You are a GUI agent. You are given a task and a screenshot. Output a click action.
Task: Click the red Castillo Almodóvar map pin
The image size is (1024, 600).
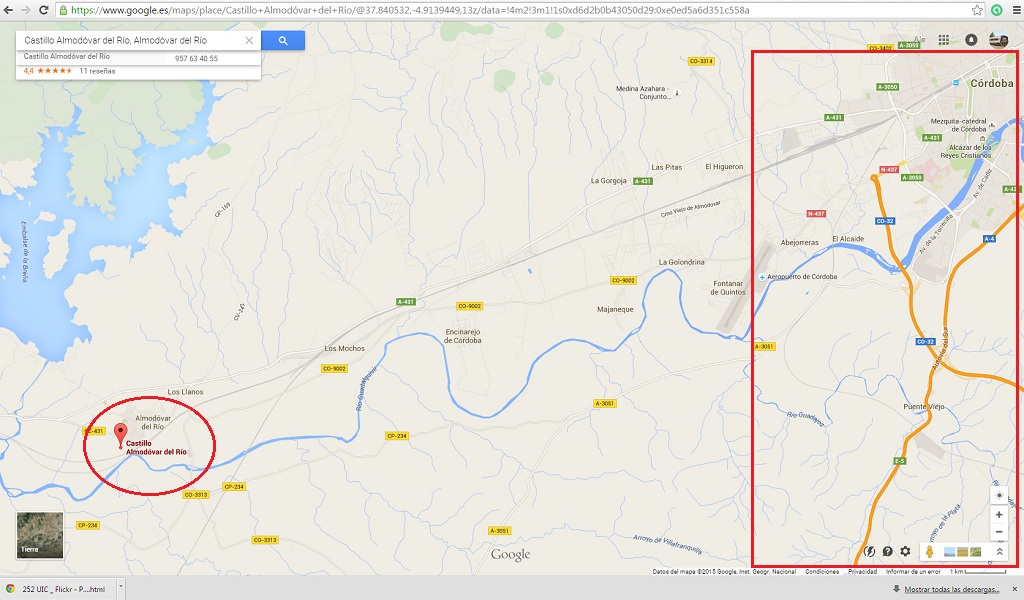pos(120,435)
